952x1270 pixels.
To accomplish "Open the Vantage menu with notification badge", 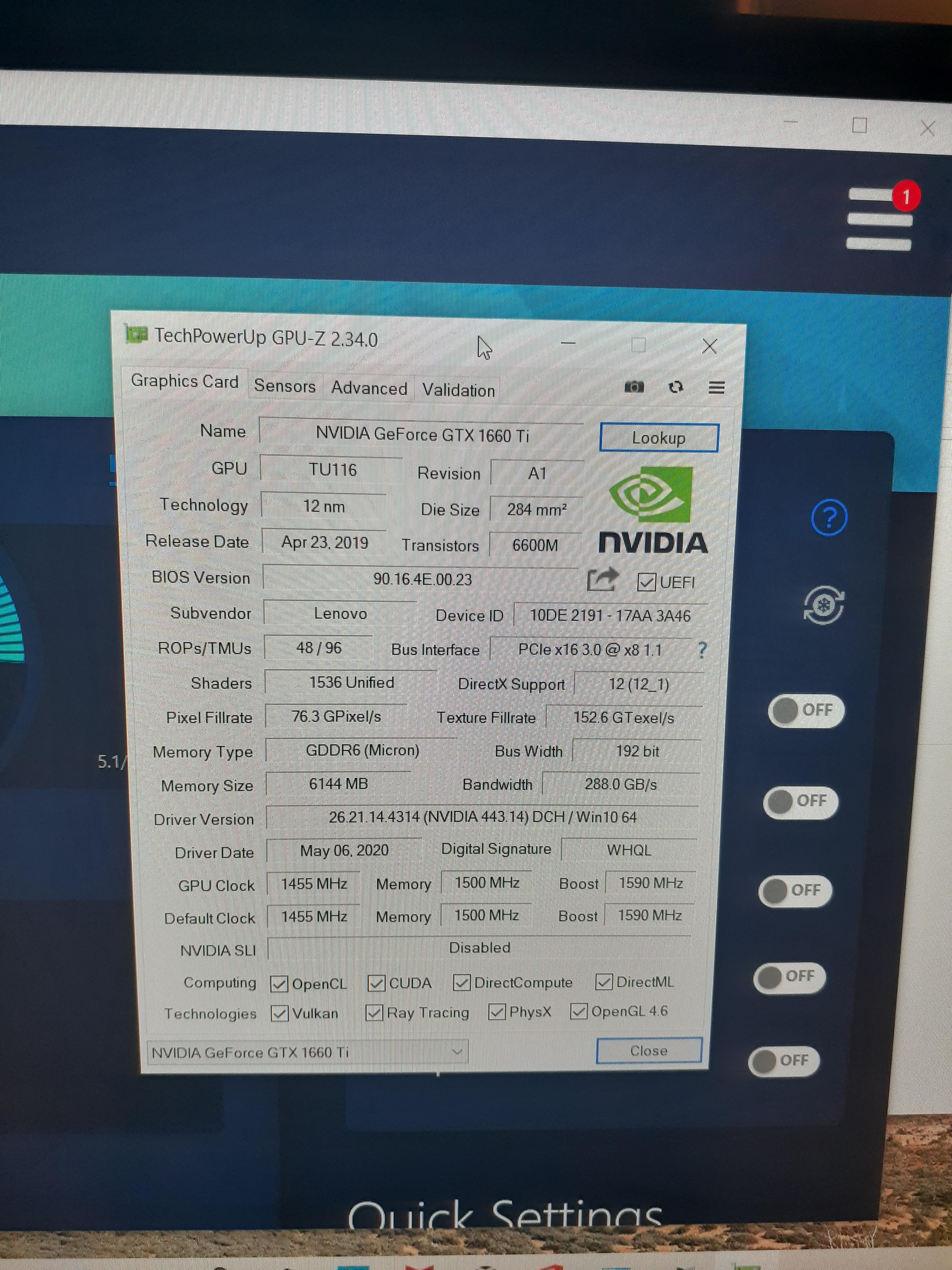I will pyautogui.click(x=883, y=217).
